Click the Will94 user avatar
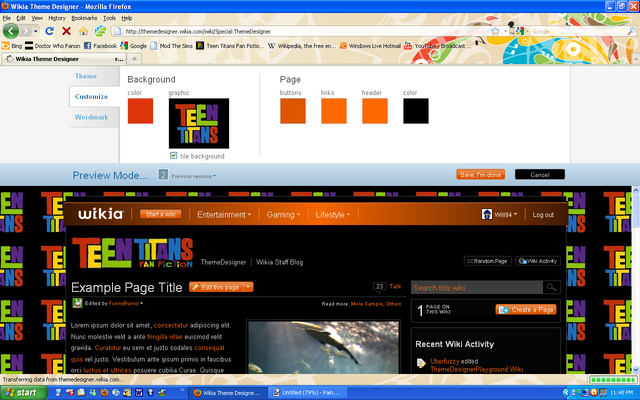Screen dimensions: 640x400 pyautogui.click(x=487, y=214)
